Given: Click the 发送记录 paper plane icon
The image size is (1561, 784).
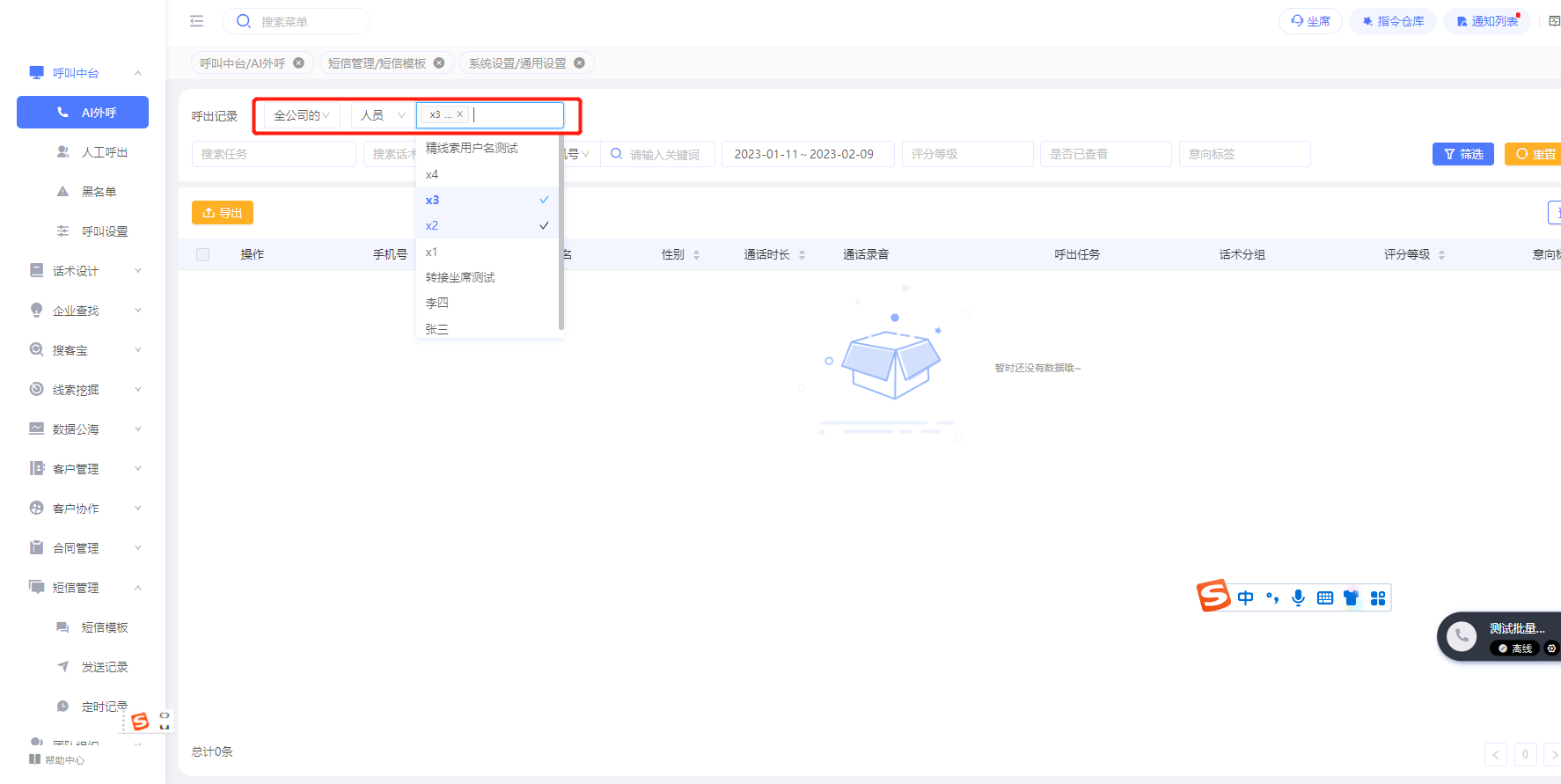Looking at the screenshot, I should pos(62,667).
